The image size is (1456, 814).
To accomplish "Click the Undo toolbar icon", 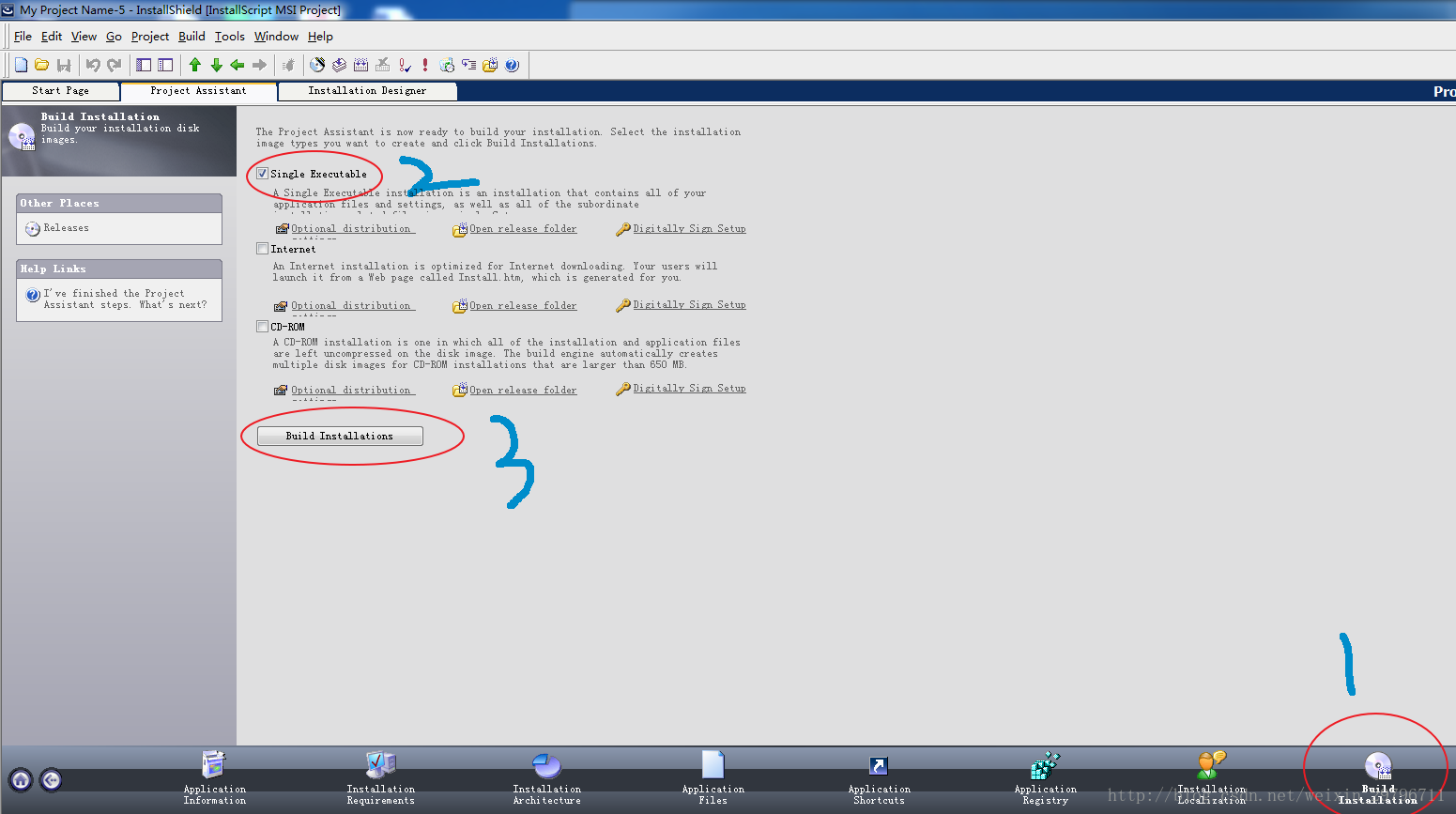I will (x=93, y=65).
